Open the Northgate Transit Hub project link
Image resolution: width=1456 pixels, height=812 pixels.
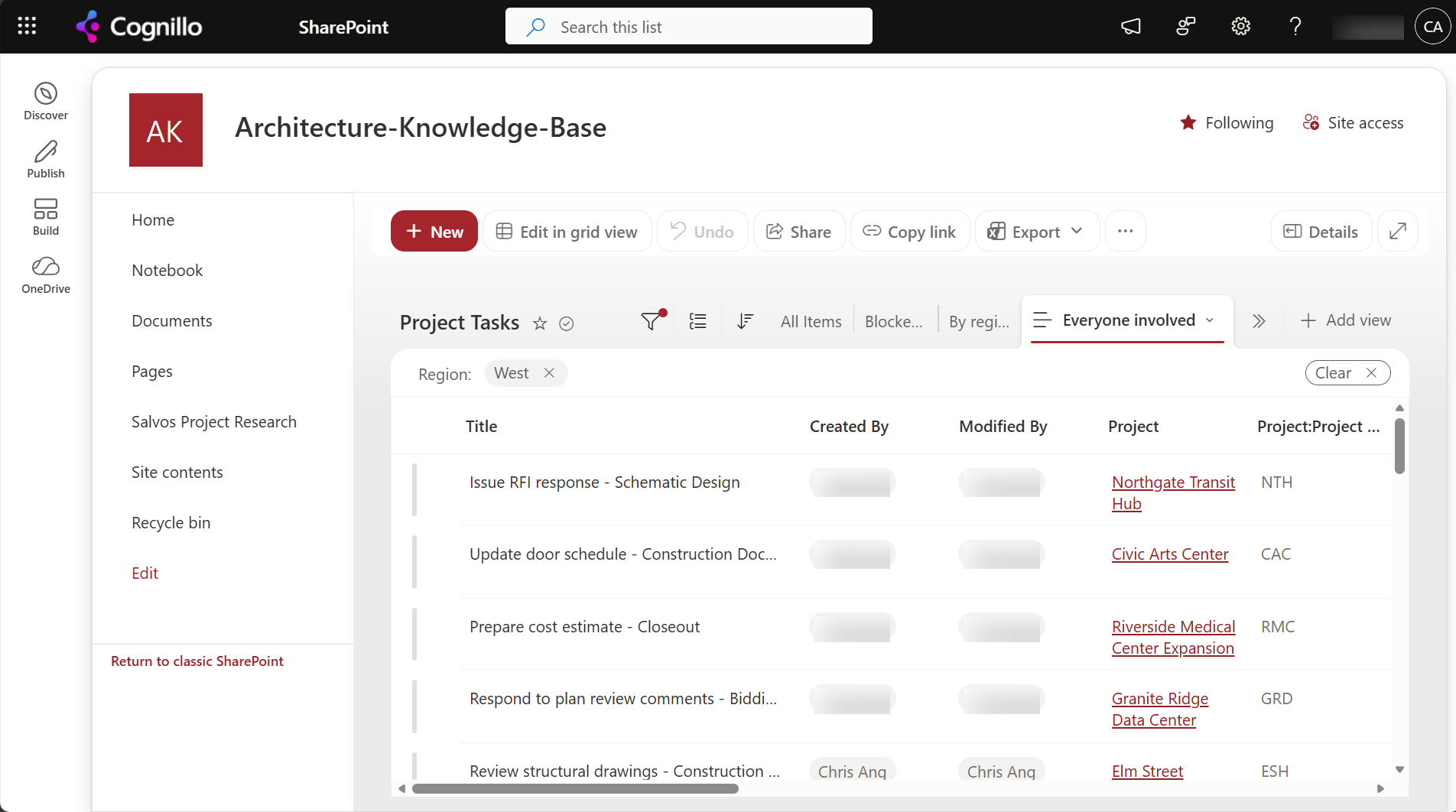click(1173, 492)
